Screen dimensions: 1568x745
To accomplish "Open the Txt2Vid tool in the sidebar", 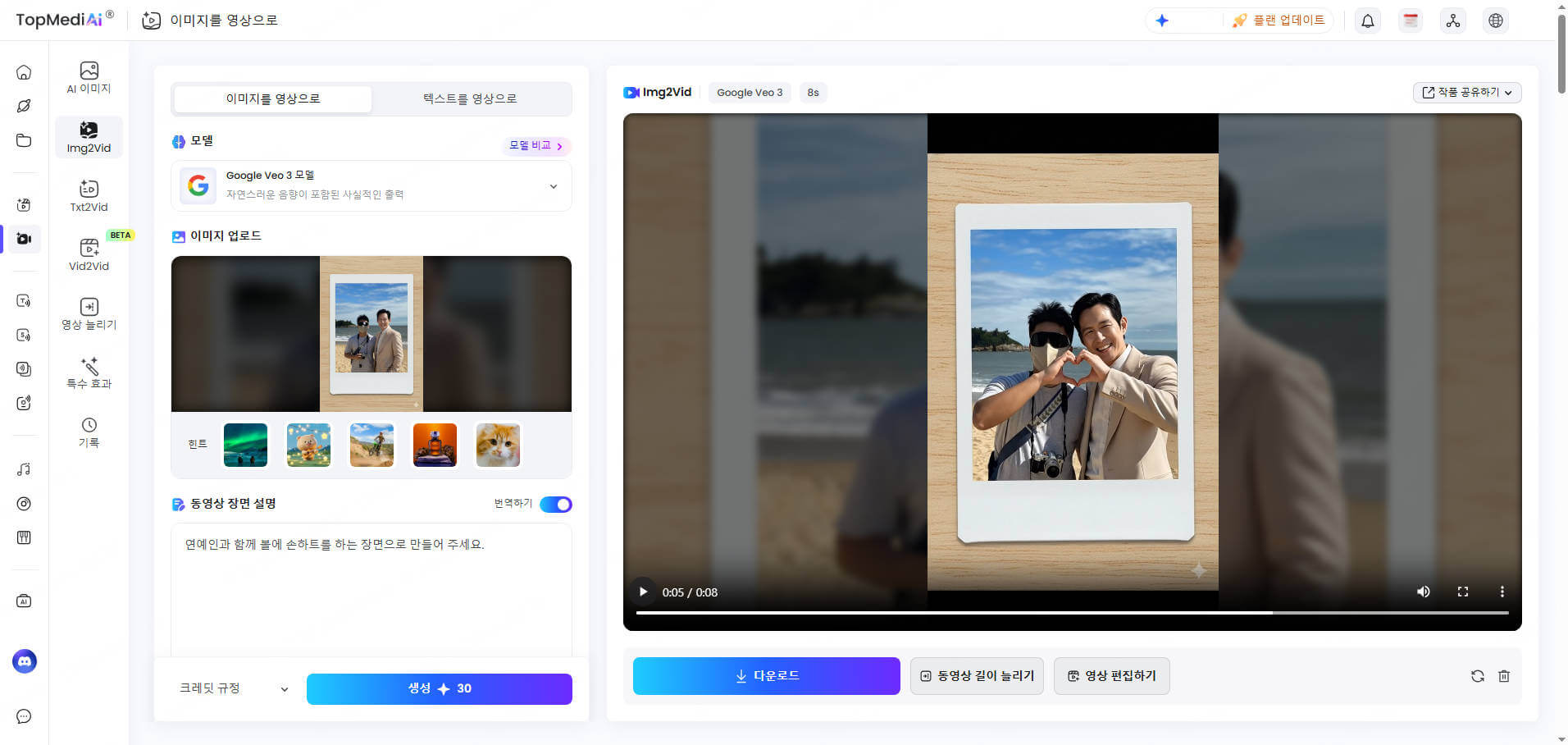I will click(x=88, y=195).
